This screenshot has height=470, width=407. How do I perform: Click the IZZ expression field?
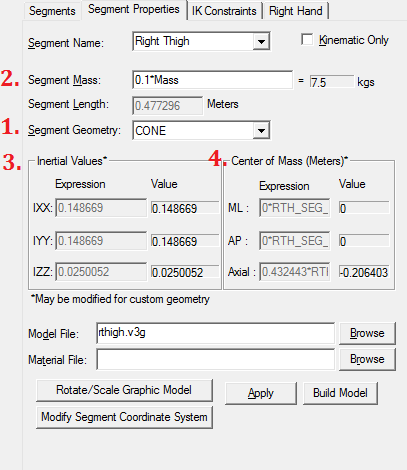(101, 272)
